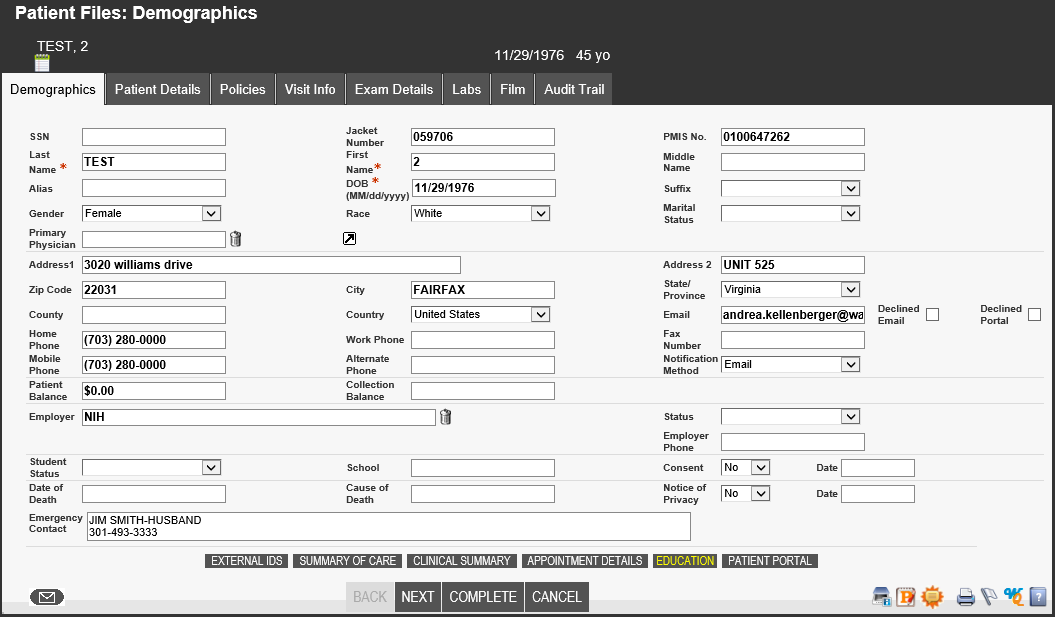Click the Jacket Number field

(x=483, y=137)
